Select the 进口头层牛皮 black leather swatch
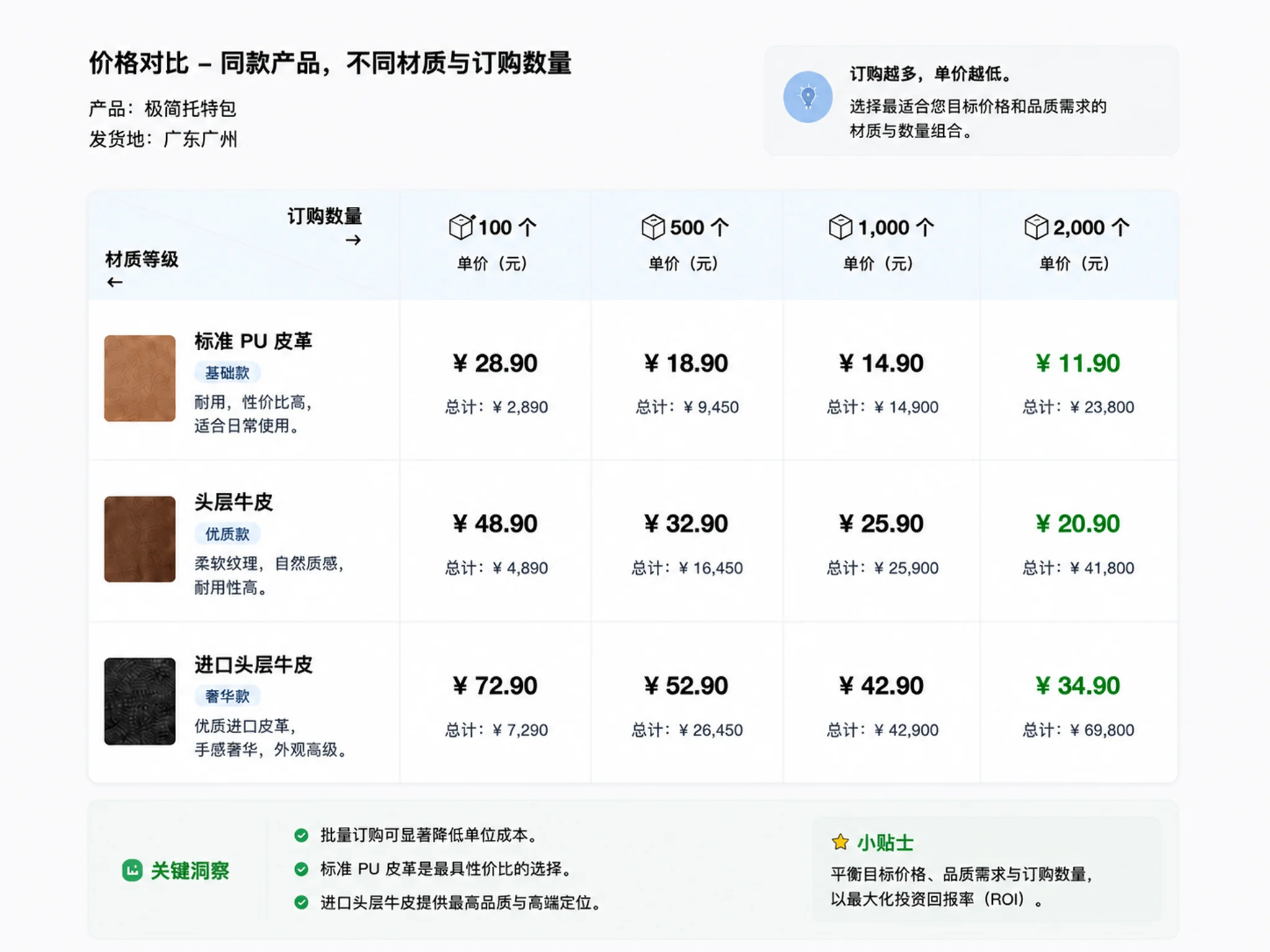This screenshot has width=1270, height=952. (140, 701)
